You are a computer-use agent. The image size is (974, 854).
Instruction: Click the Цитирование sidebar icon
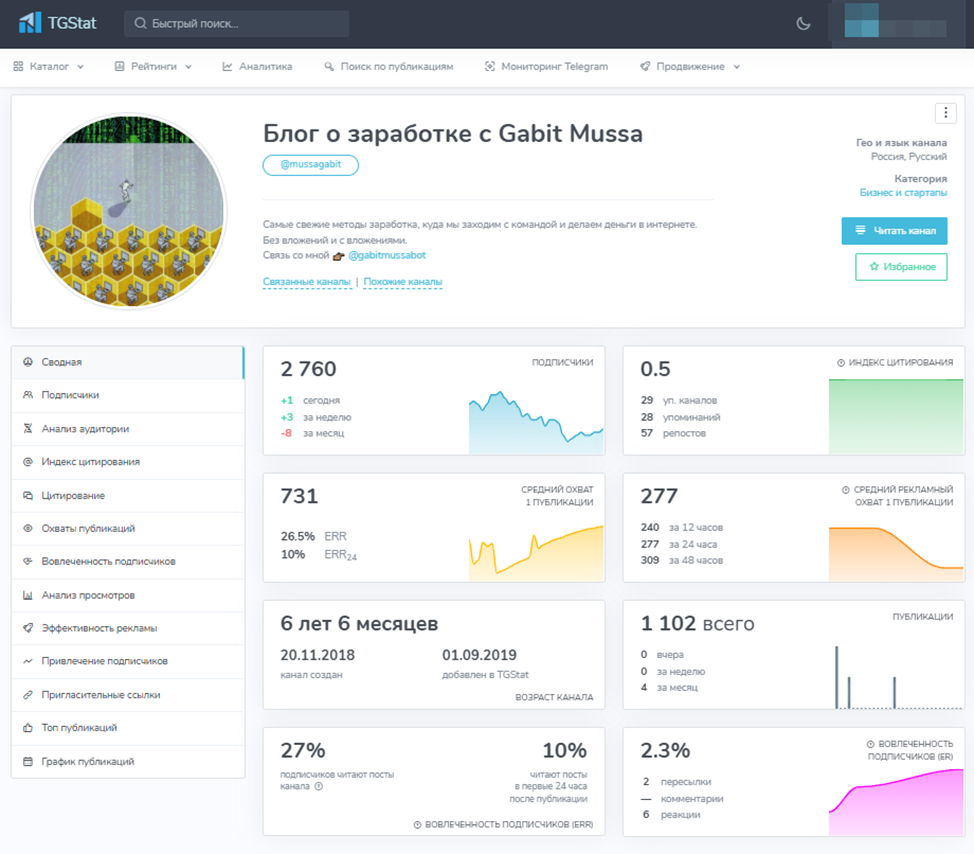tap(27, 495)
